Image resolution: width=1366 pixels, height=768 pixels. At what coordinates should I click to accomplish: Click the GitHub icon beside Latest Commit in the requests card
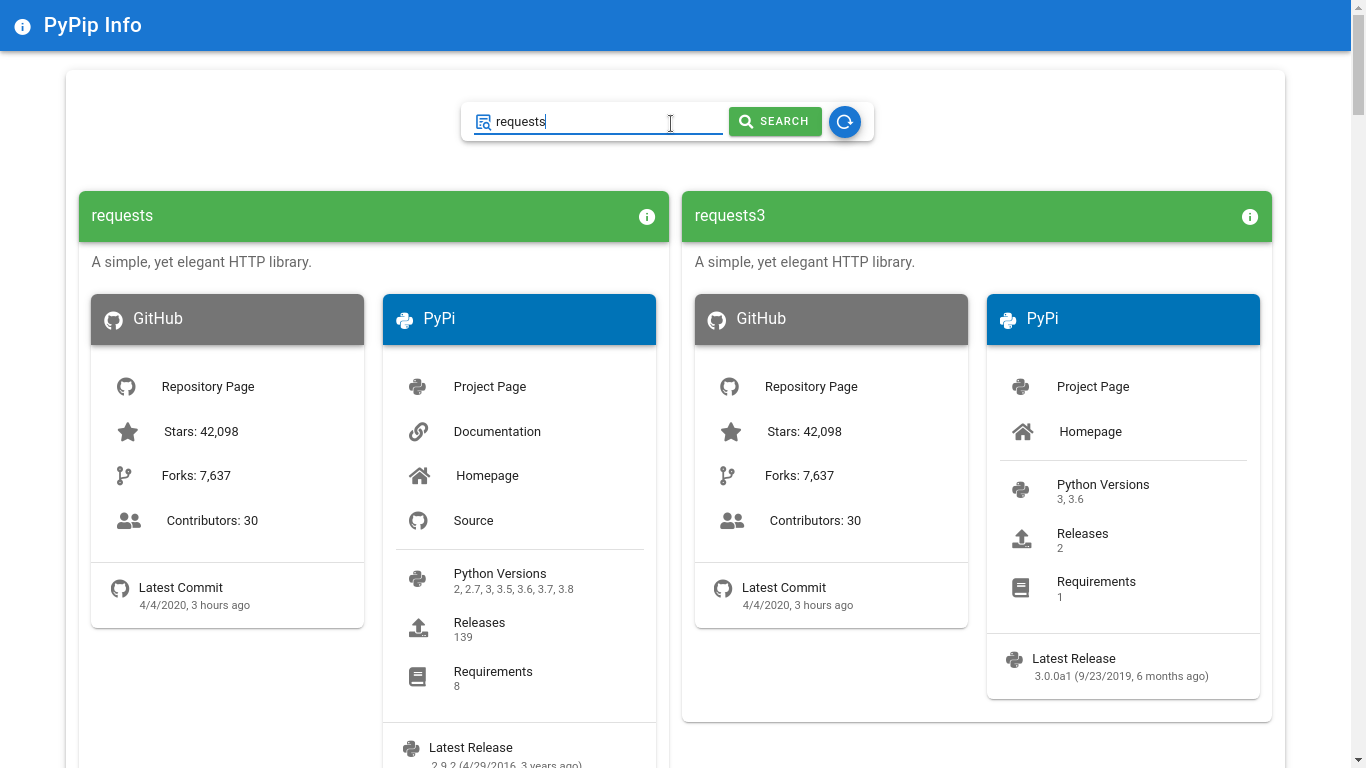click(120, 589)
